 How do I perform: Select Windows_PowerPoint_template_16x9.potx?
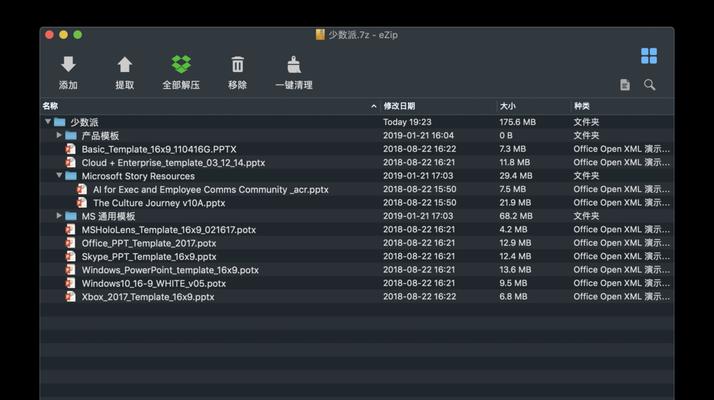(170, 270)
